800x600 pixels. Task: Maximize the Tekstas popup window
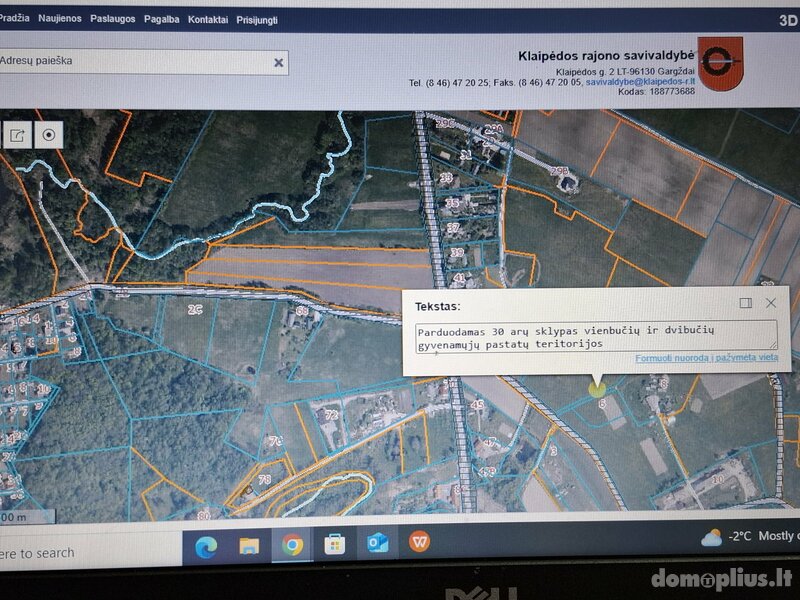pos(745,303)
